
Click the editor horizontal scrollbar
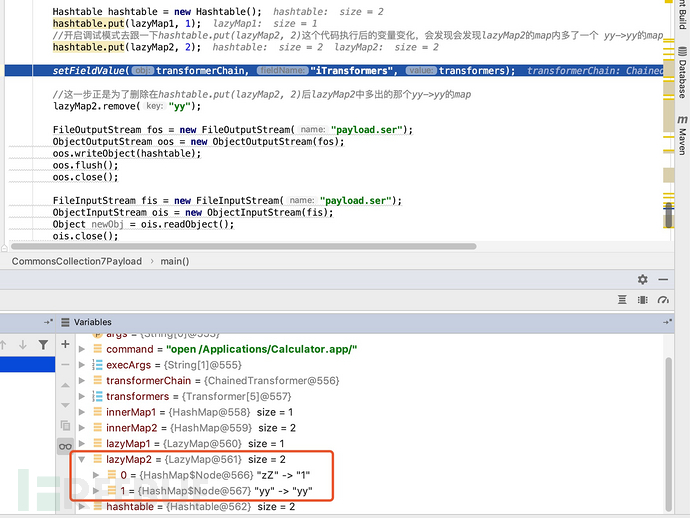[243, 246]
